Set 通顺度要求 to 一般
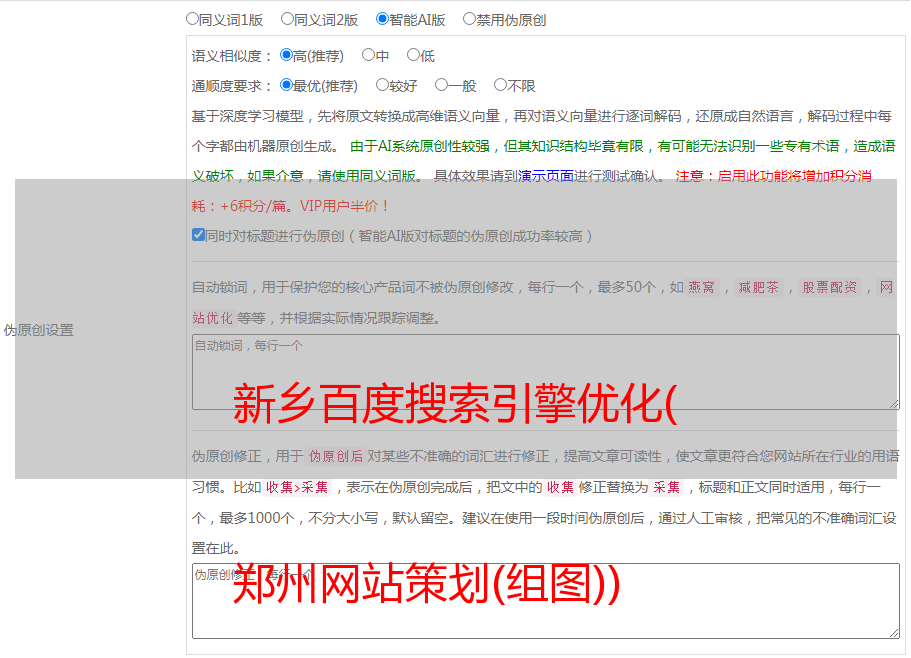 point(442,85)
